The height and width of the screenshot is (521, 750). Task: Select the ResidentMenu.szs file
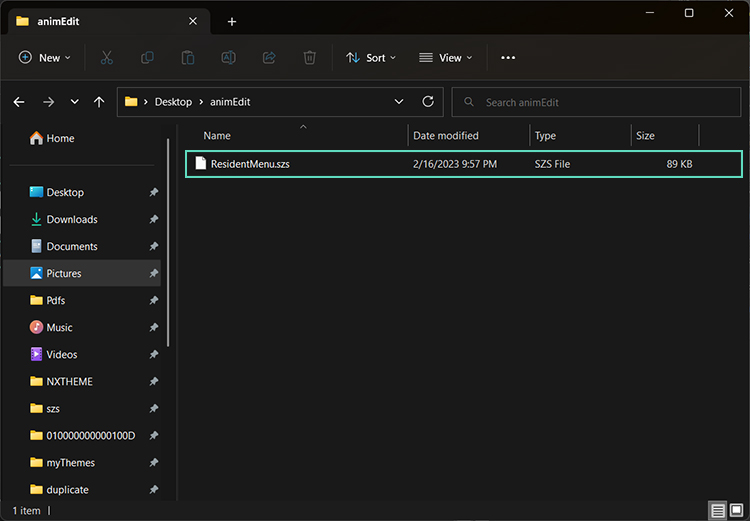(250, 164)
